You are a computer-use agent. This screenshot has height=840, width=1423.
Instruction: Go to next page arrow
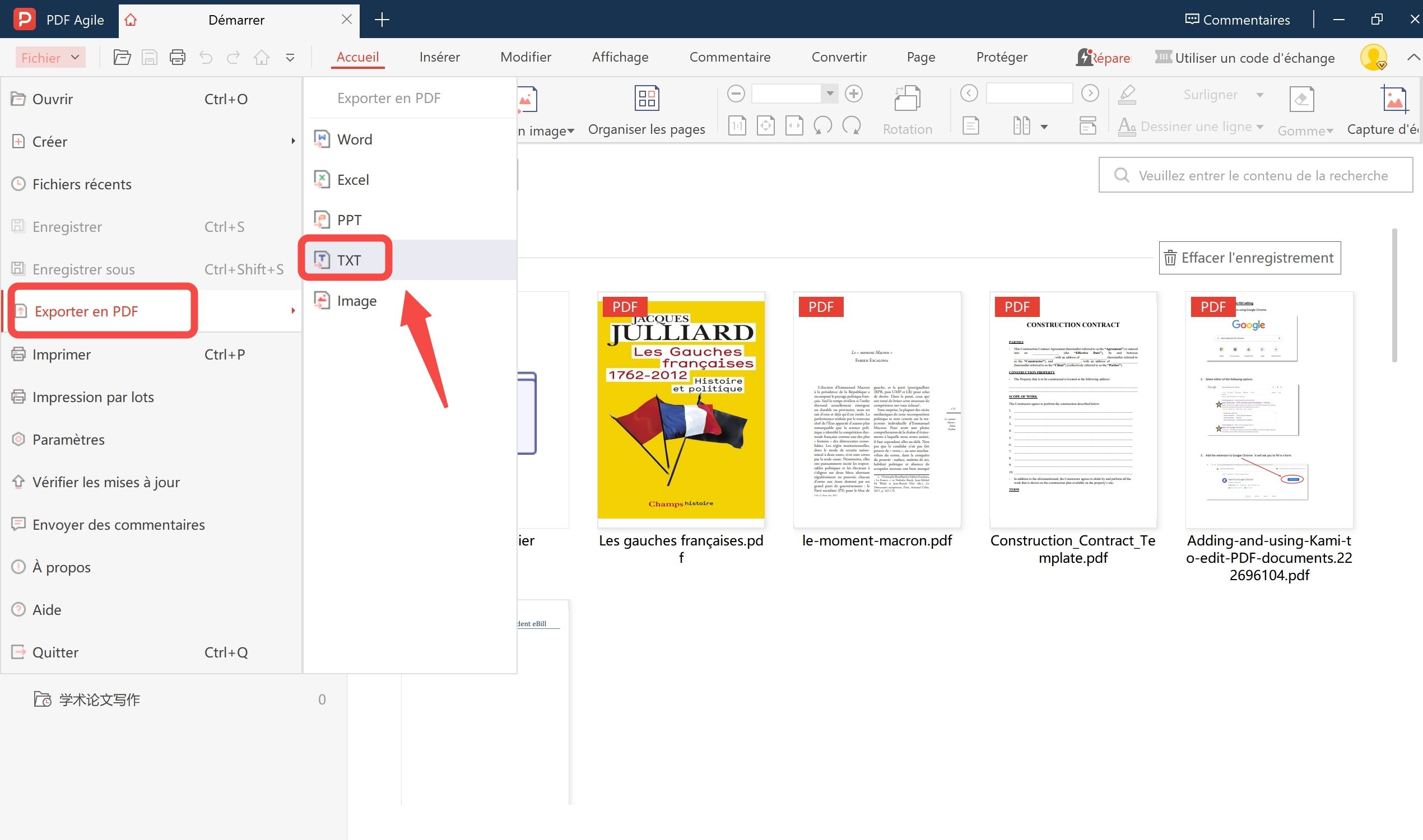[1090, 93]
